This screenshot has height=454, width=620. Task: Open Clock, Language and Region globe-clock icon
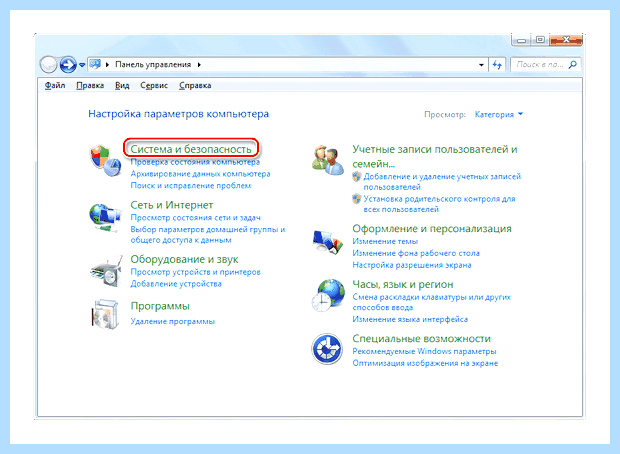pos(328,295)
